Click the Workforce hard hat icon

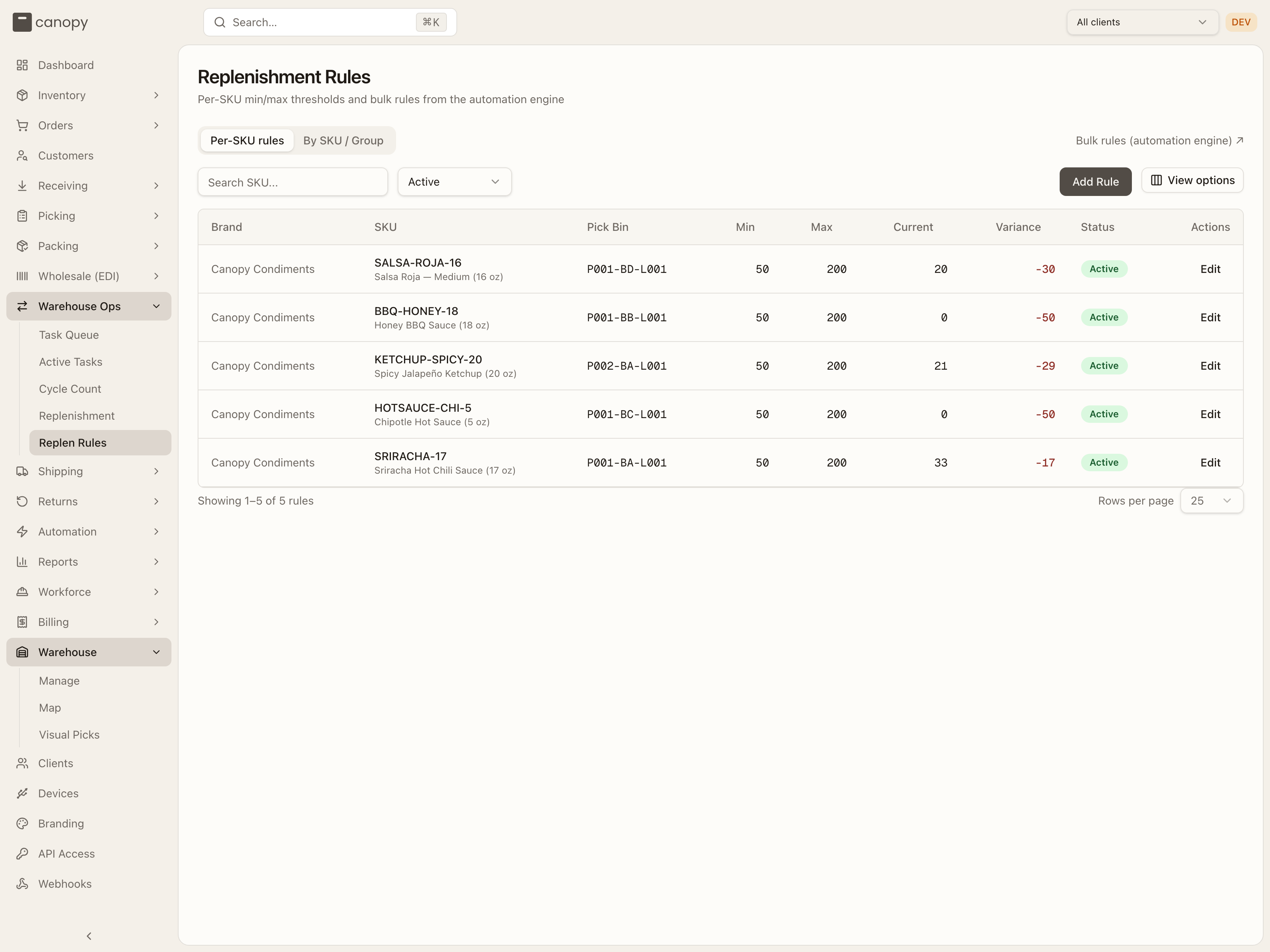tap(22, 592)
